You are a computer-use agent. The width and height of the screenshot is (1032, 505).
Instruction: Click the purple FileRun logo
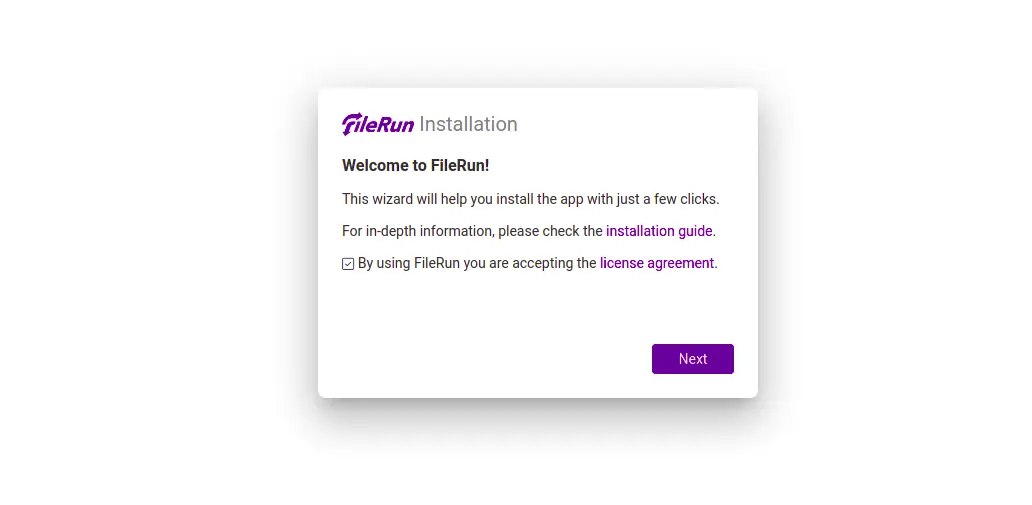[x=378, y=124]
